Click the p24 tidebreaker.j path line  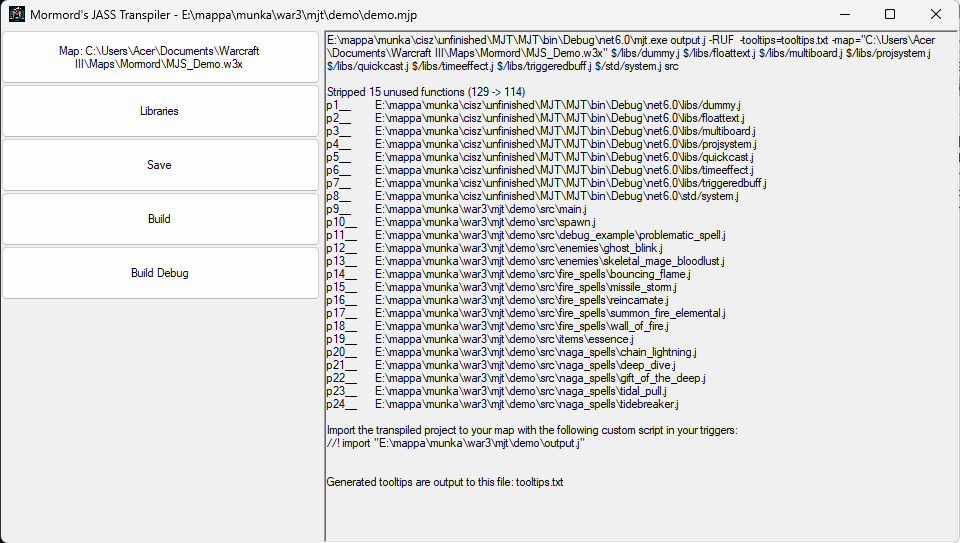503,403
